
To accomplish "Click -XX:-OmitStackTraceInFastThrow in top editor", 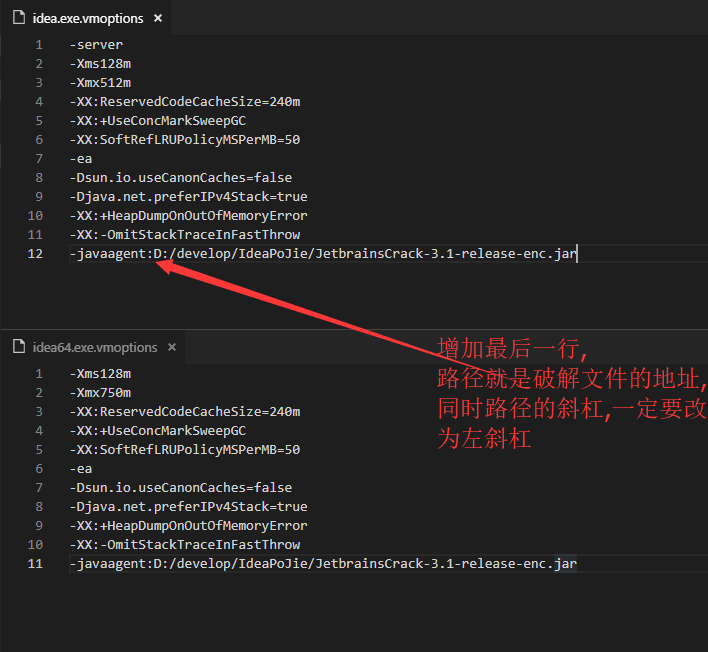I will [x=185, y=234].
